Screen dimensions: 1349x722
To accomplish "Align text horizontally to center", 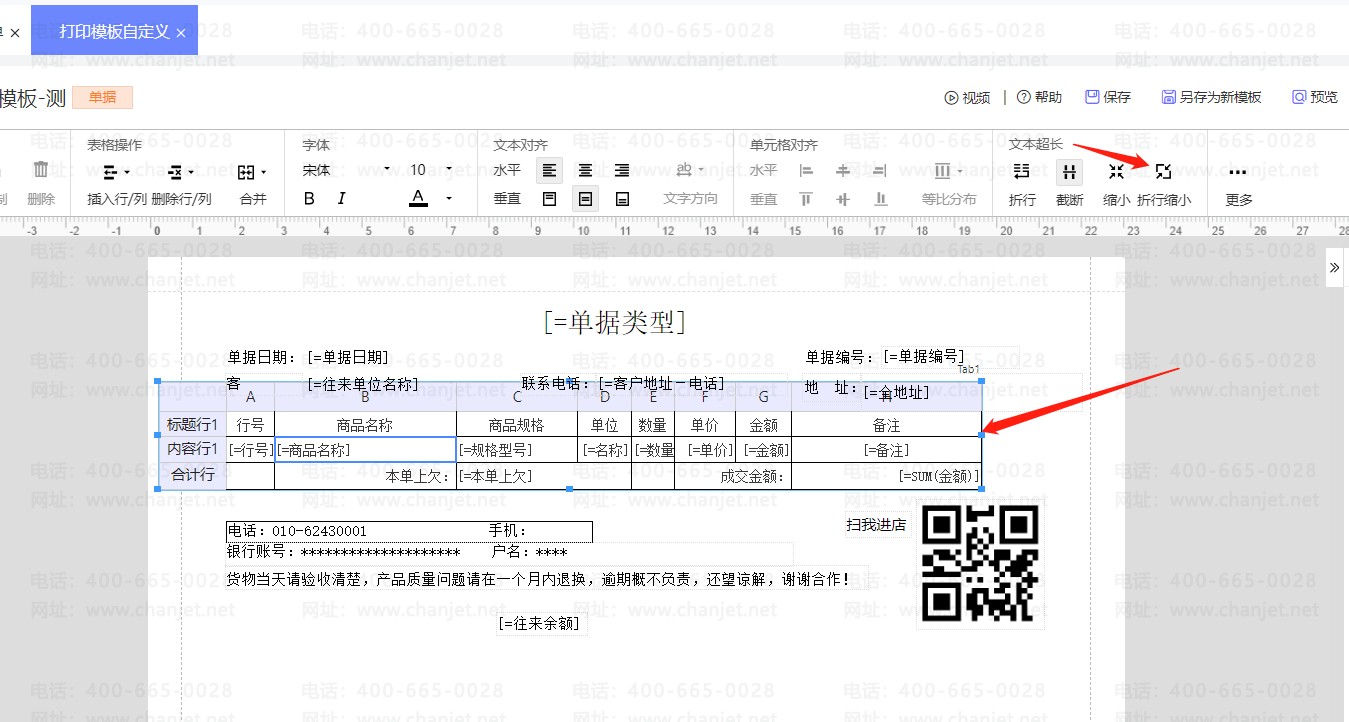I will click(x=586, y=171).
